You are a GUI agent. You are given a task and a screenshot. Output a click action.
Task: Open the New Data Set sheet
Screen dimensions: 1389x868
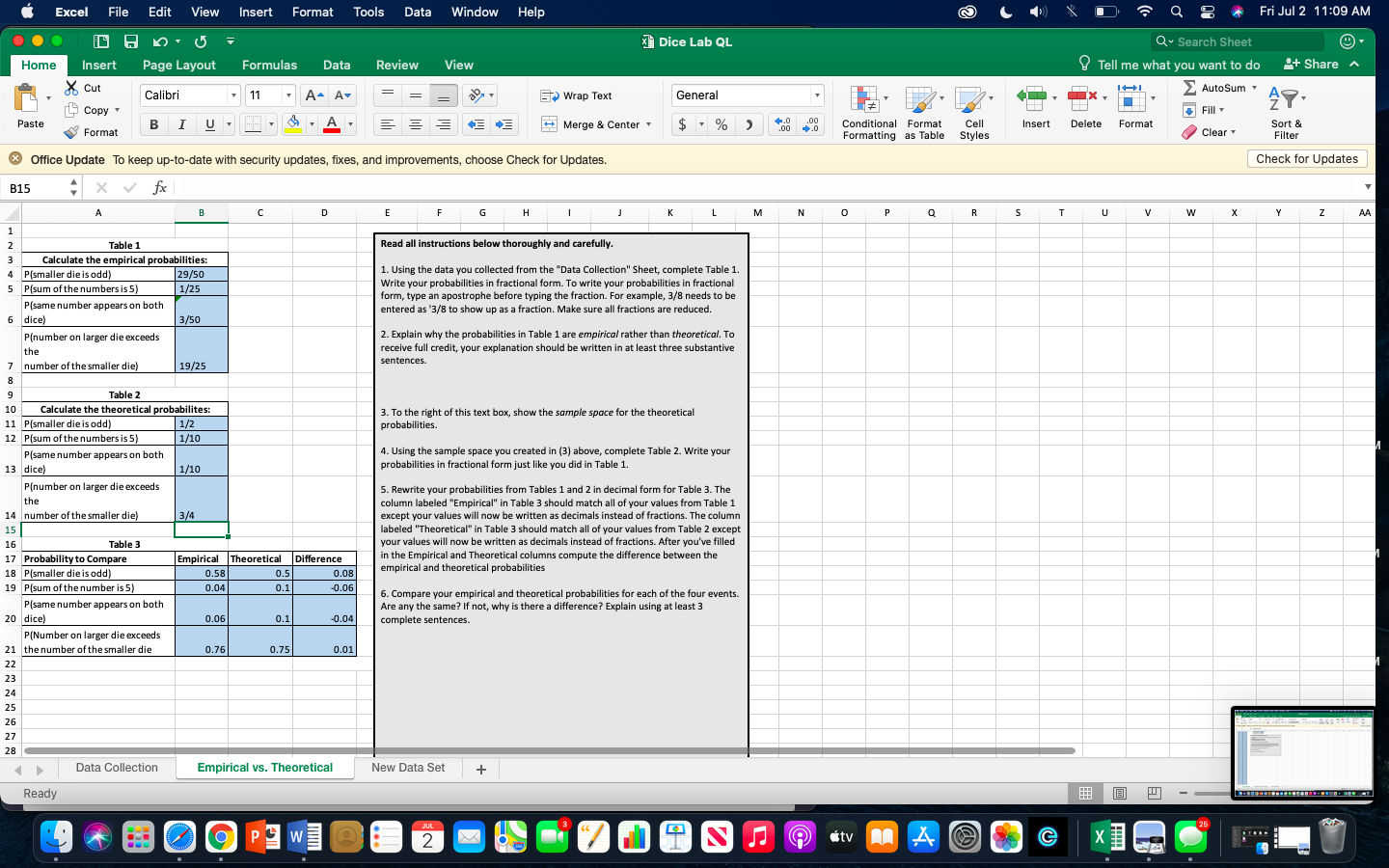point(408,768)
